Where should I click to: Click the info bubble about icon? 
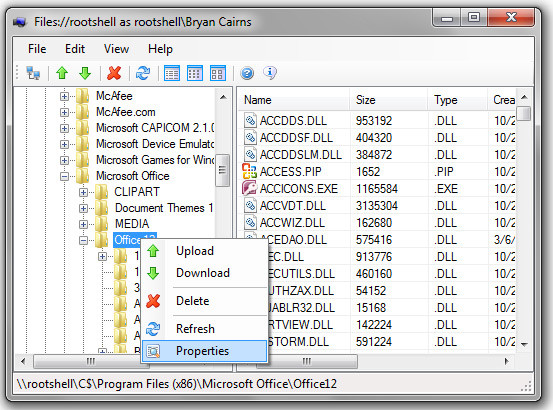click(x=270, y=73)
